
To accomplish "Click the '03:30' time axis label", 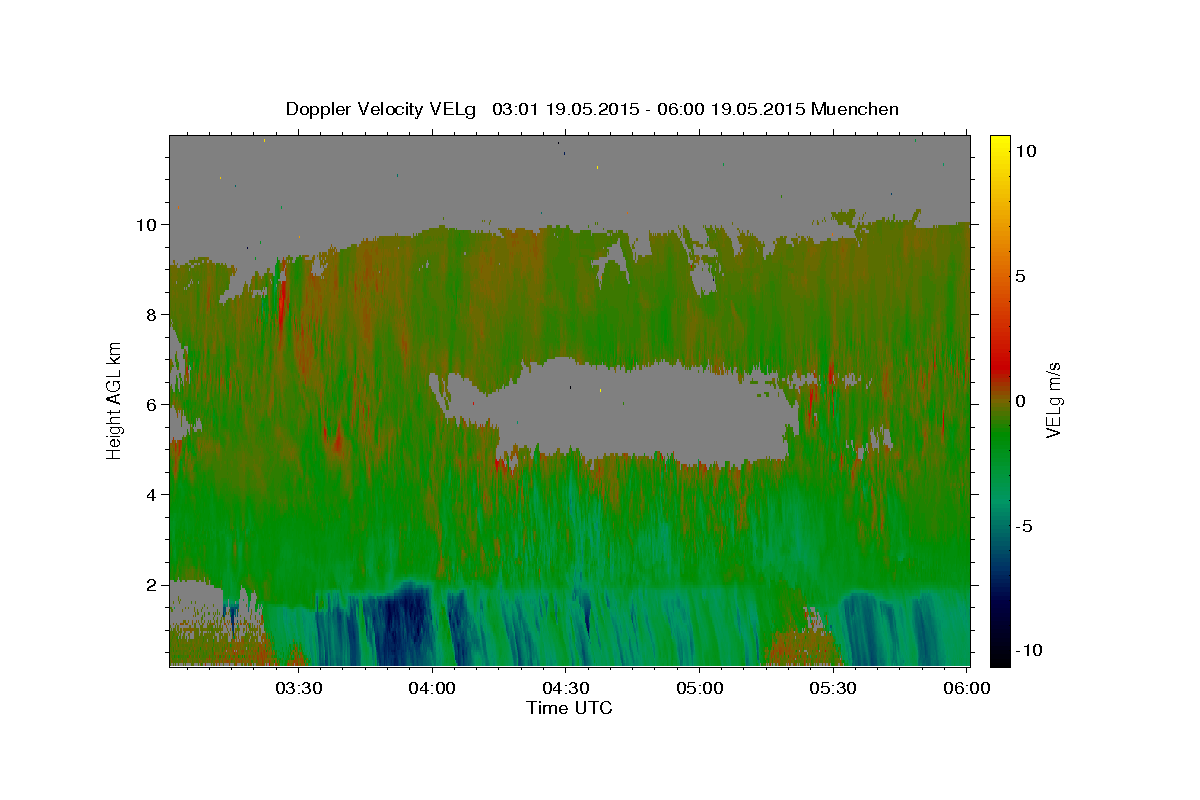I will [299, 689].
